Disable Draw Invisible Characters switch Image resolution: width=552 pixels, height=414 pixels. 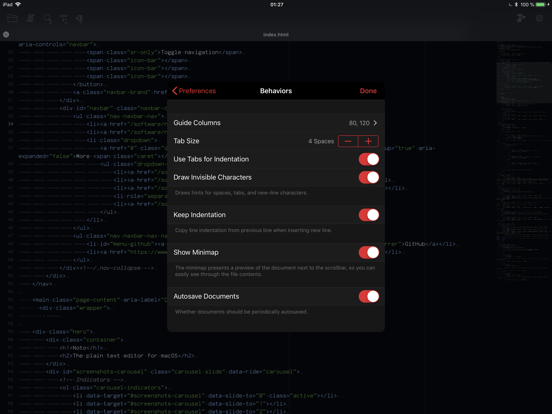tap(369, 177)
